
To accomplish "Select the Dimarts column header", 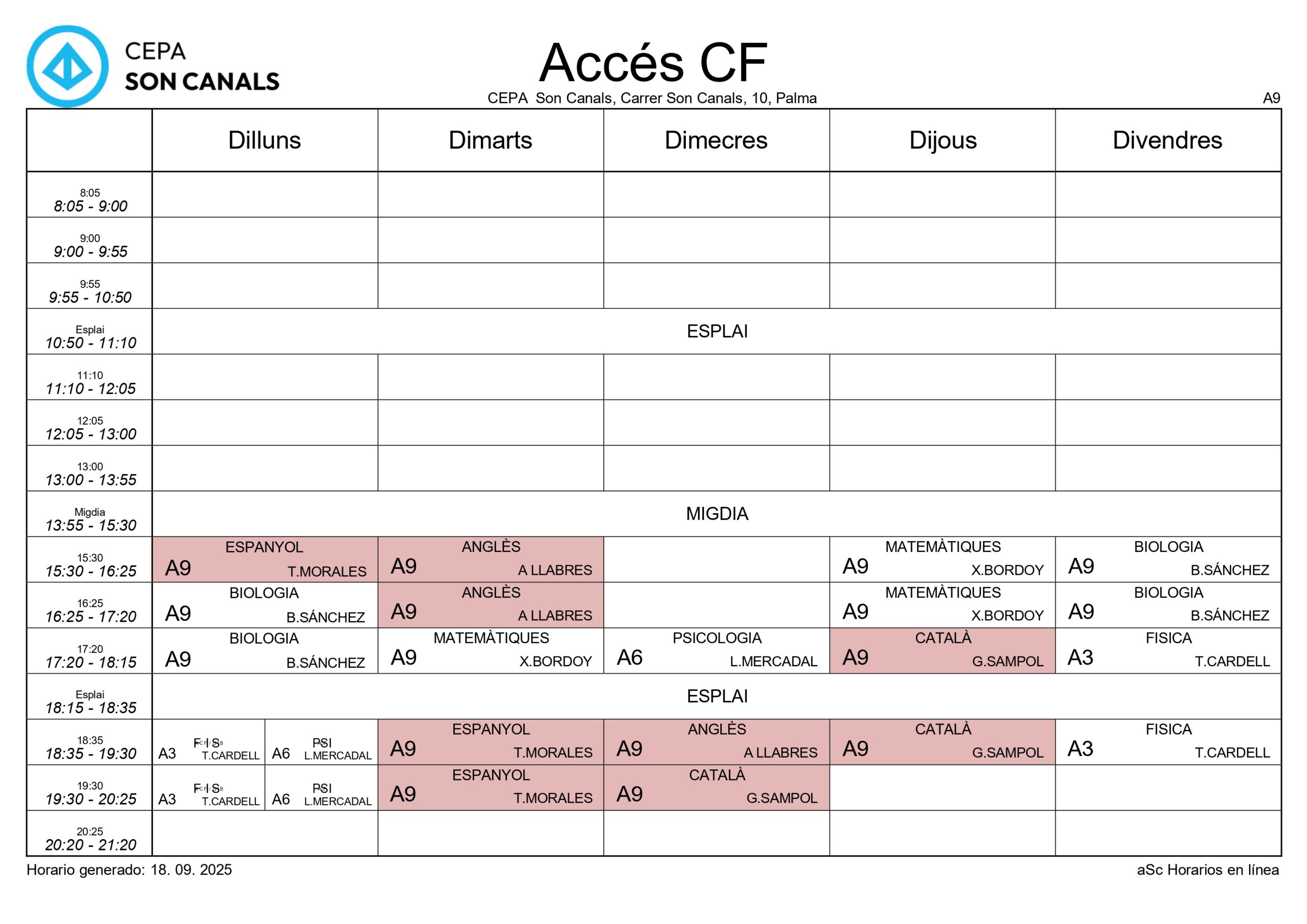I will pyautogui.click(x=490, y=140).
